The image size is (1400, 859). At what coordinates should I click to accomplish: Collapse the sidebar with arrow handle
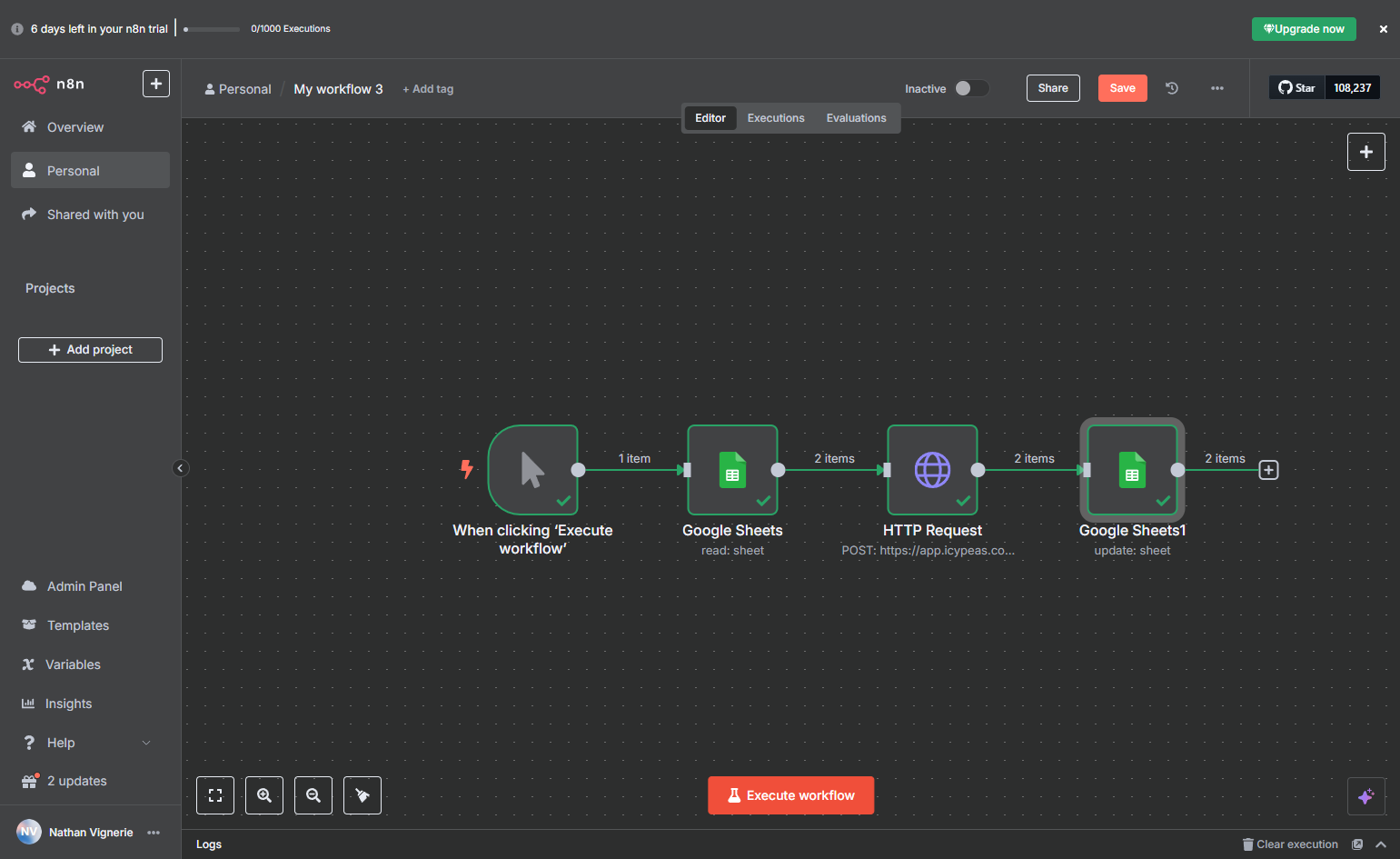click(x=180, y=468)
